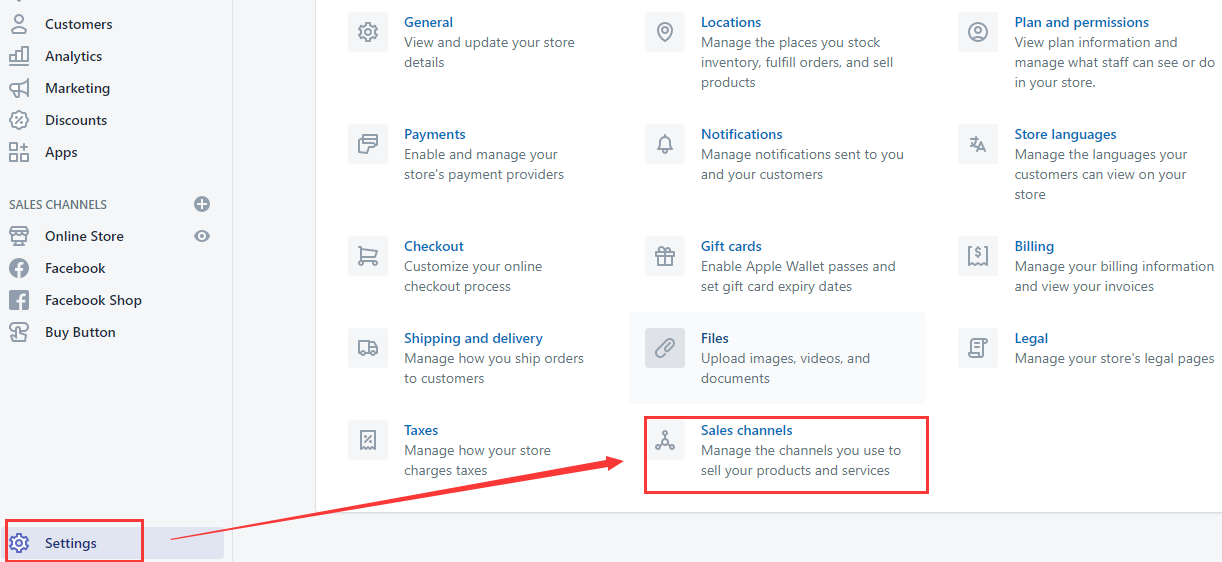Image resolution: width=1222 pixels, height=562 pixels.
Task: Click the Locations pin icon
Action: coord(665,32)
